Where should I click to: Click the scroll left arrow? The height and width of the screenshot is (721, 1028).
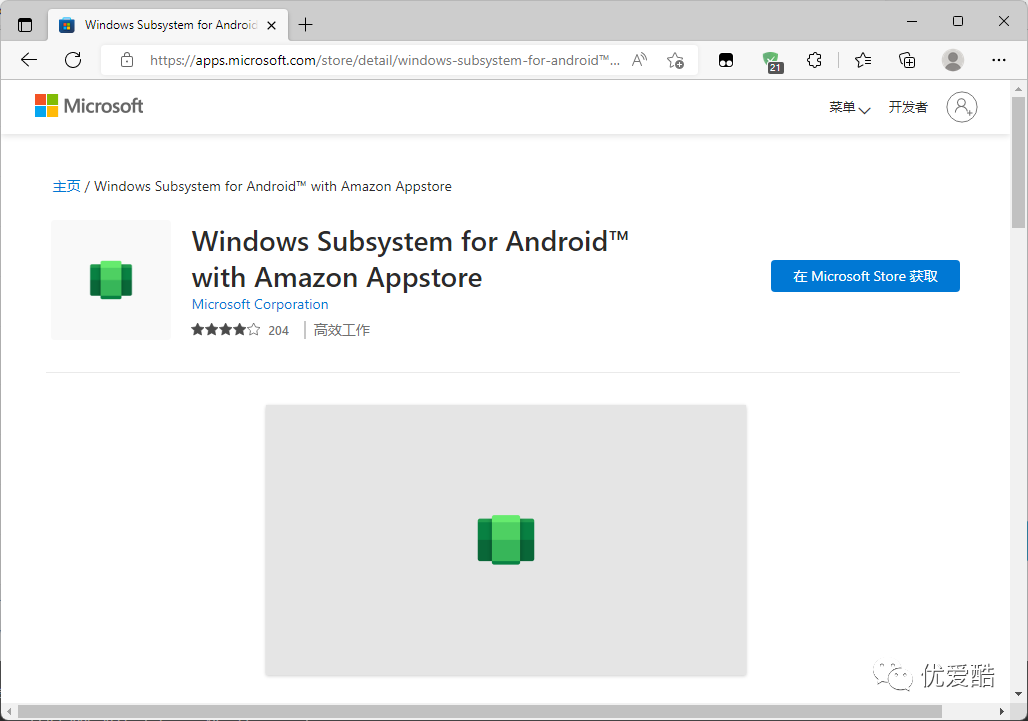point(9,711)
